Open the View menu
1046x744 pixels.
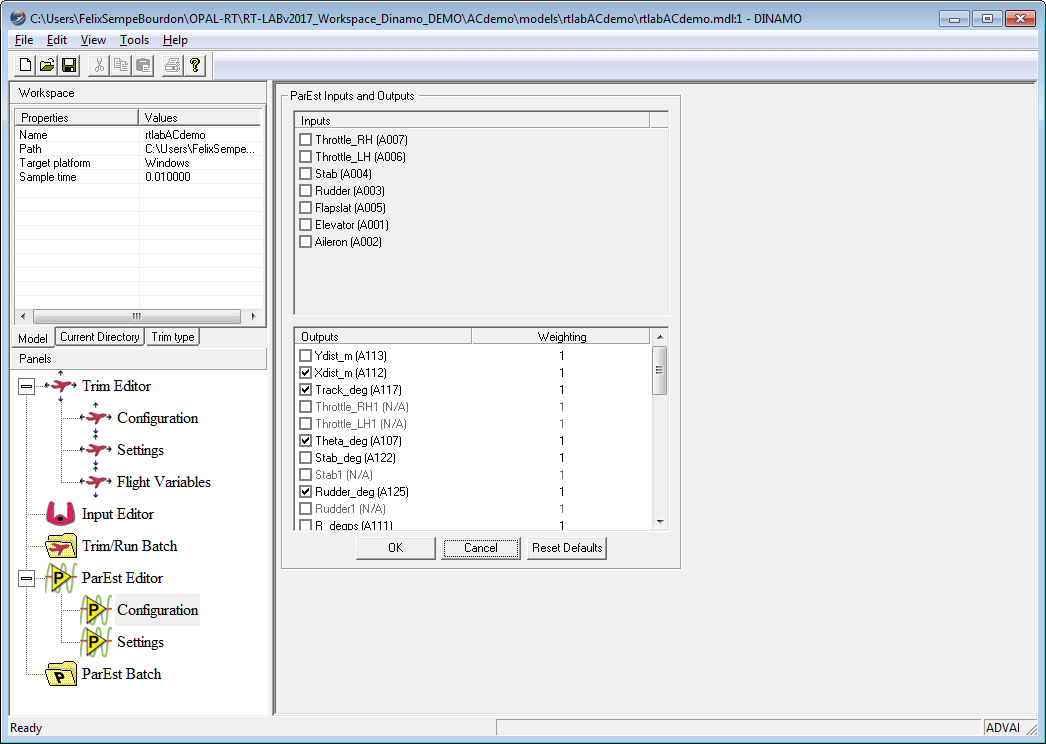point(93,40)
